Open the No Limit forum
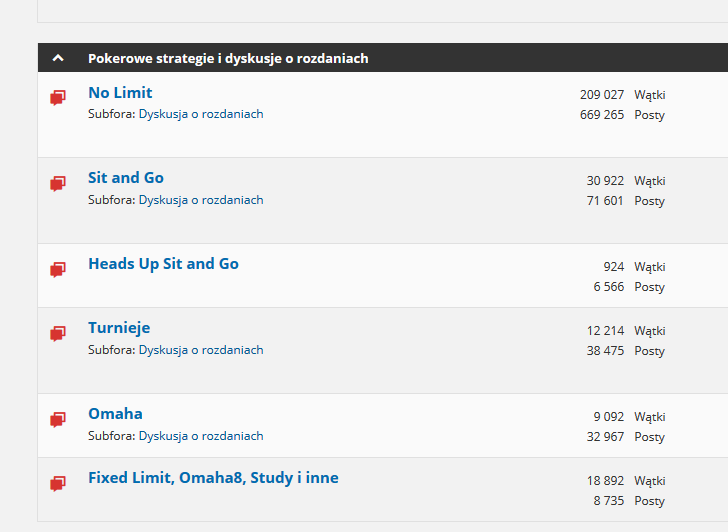This screenshot has height=532, width=728. tap(120, 93)
